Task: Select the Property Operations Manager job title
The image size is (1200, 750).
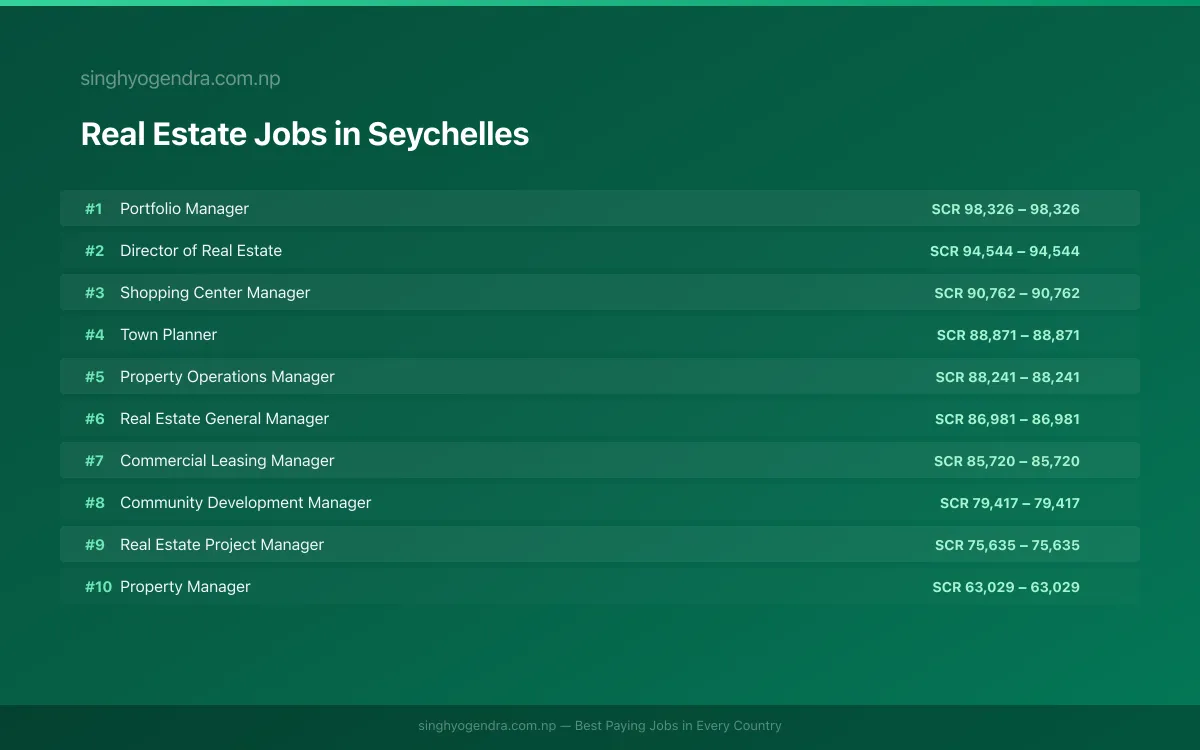Action: click(x=227, y=377)
